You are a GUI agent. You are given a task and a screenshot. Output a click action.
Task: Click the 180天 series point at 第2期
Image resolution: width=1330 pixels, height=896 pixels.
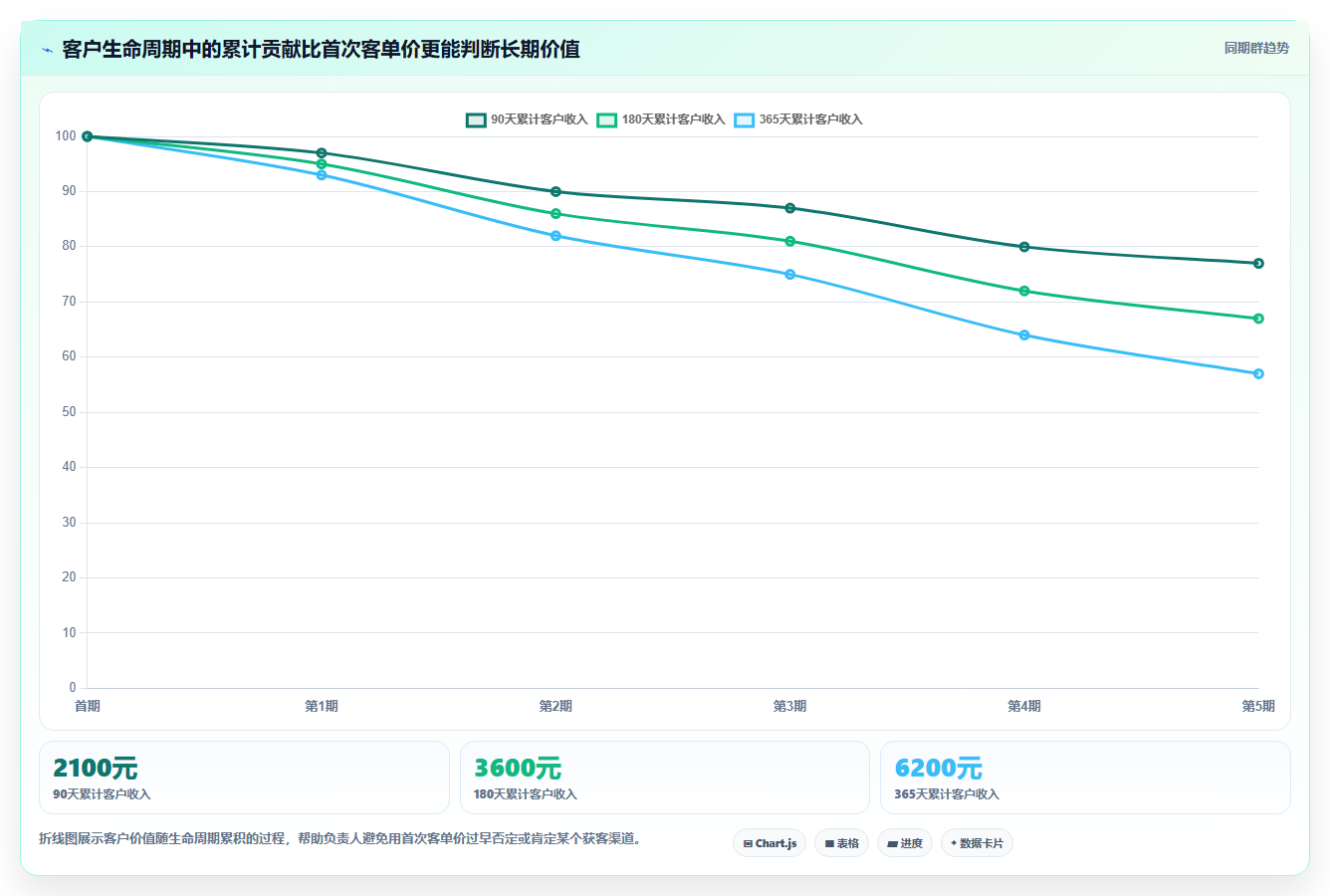point(555,214)
